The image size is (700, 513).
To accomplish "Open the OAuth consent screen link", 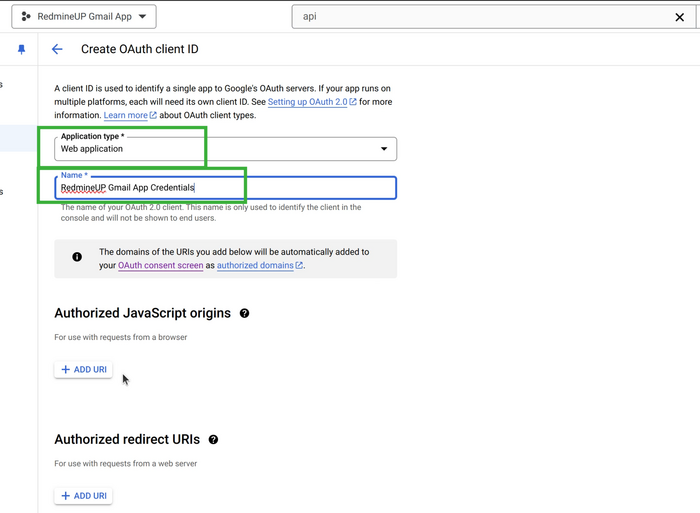I will coord(160,266).
